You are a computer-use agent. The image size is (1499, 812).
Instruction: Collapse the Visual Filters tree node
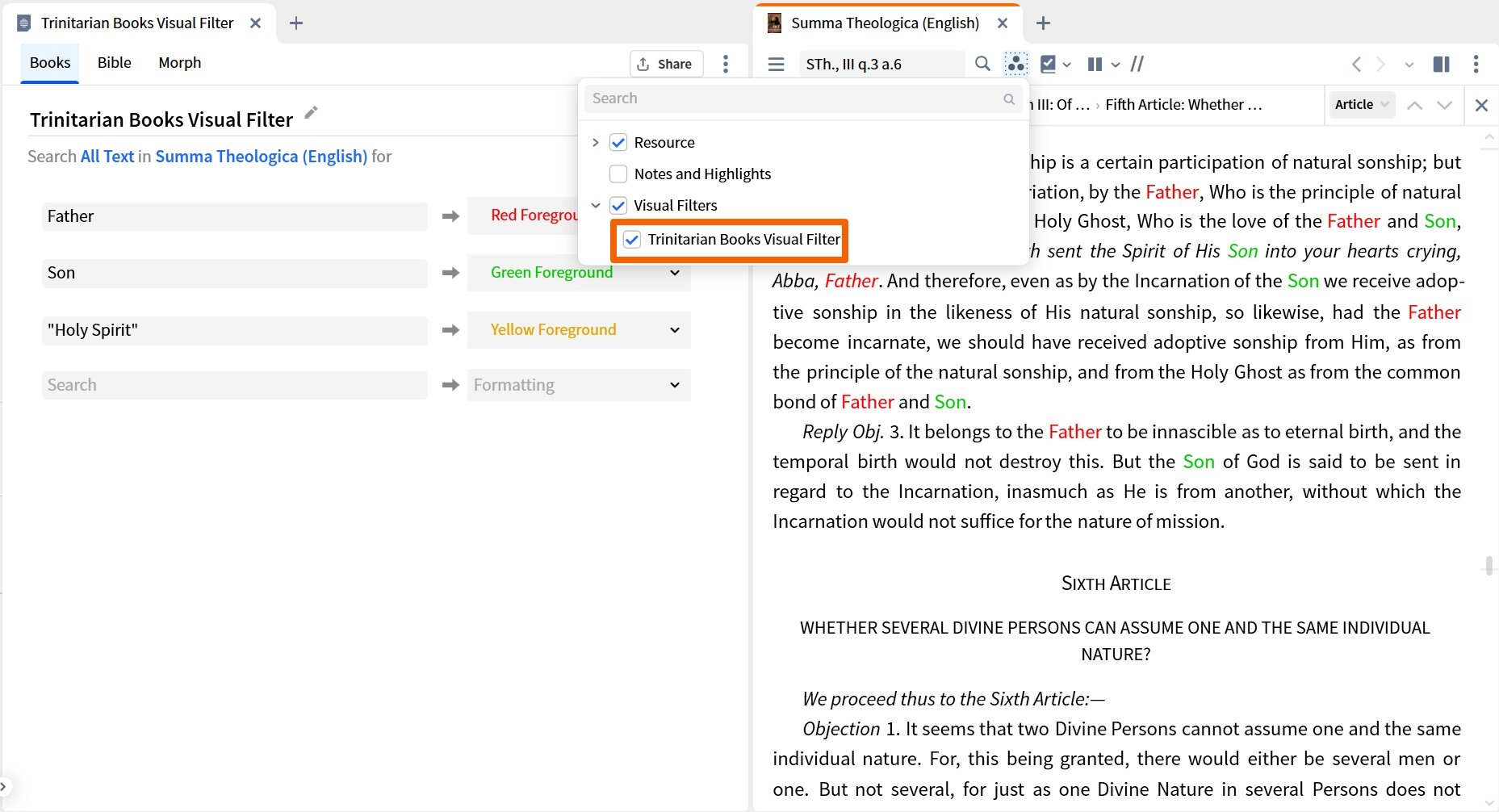coord(596,205)
